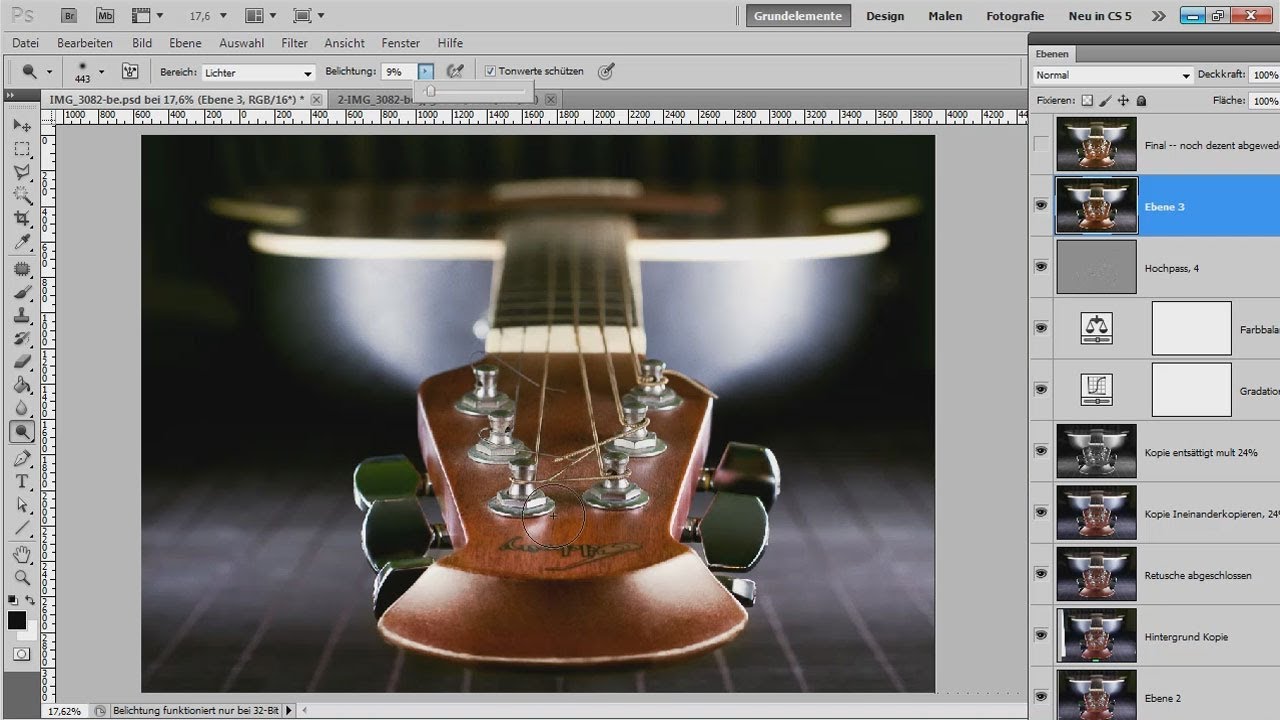The height and width of the screenshot is (720, 1280).
Task: Launch Adobe Bridge with Br icon
Action: click(69, 16)
